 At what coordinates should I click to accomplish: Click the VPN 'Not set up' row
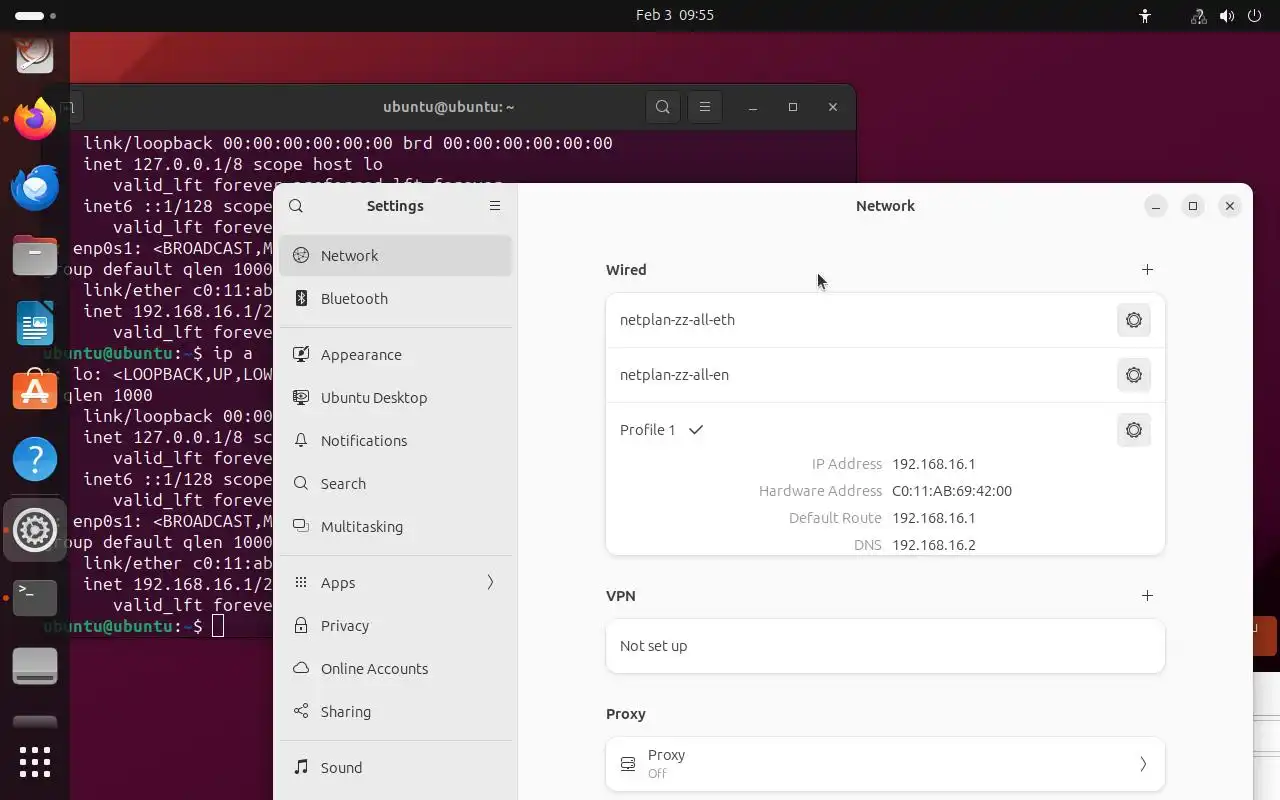point(885,646)
